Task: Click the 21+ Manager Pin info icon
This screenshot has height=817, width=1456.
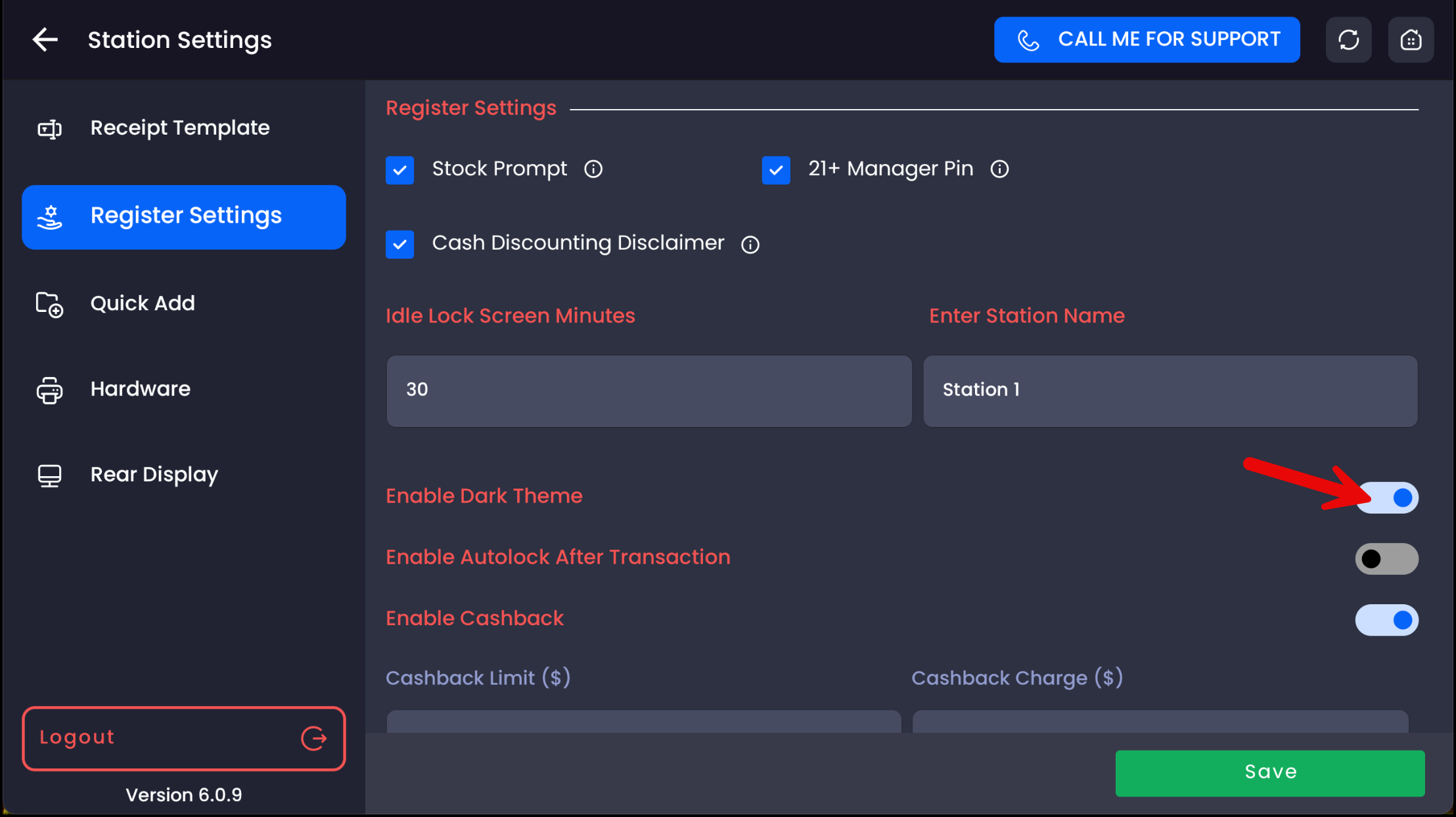Action: pos(999,169)
